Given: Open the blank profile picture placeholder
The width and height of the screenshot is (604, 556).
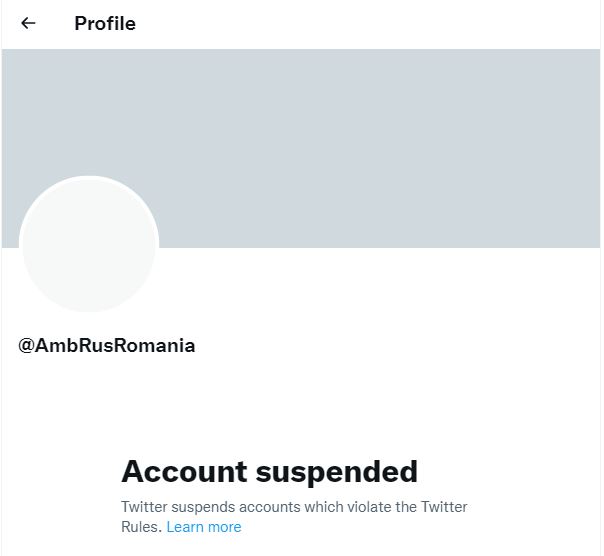Looking at the screenshot, I should click(x=89, y=244).
